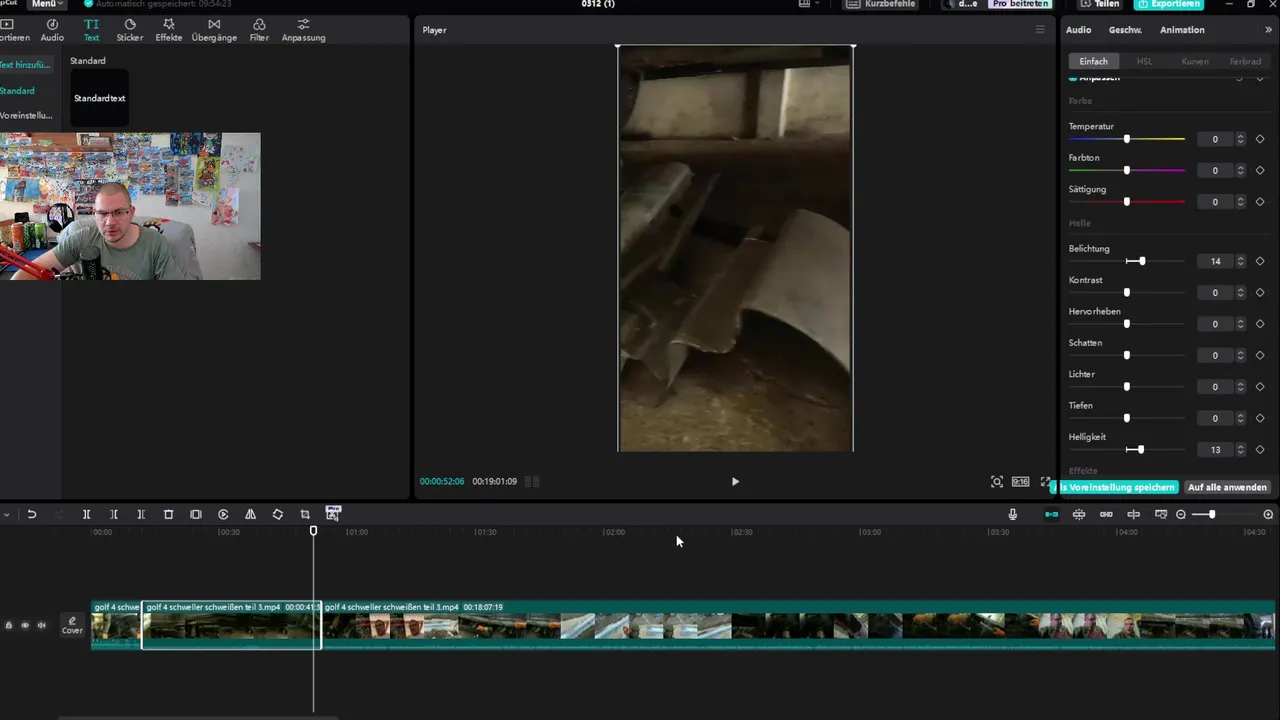Viewport: 1280px width, 720px height.
Task: Mirror the selected clip horizontally
Action: pyautogui.click(x=250, y=514)
